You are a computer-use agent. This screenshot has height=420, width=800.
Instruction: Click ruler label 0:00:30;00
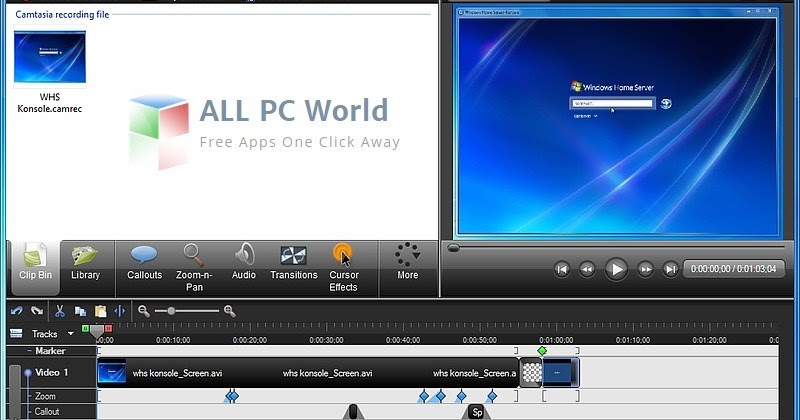point(326,340)
